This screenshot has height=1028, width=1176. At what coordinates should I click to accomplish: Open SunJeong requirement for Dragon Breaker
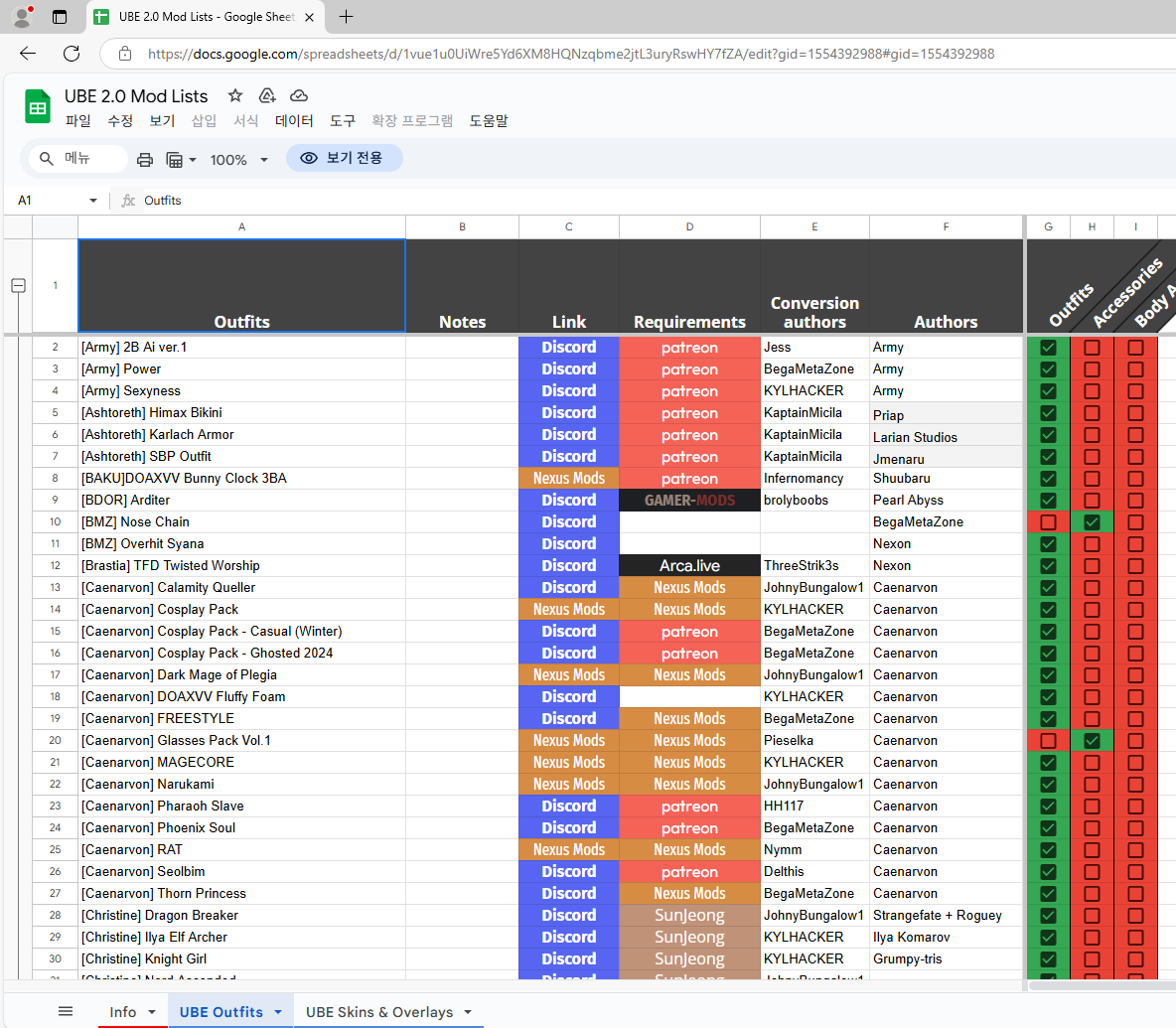point(689,915)
